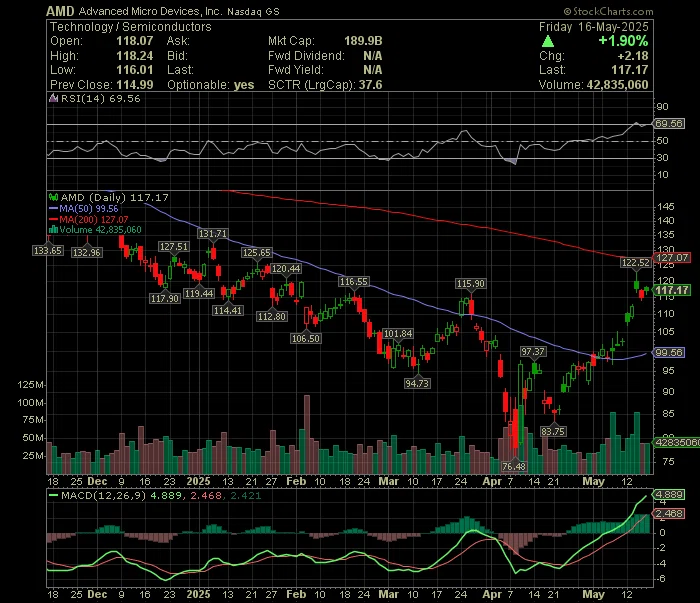700x603 pixels.
Task: Click the 97.37 peak annotation
Action: (533, 352)
